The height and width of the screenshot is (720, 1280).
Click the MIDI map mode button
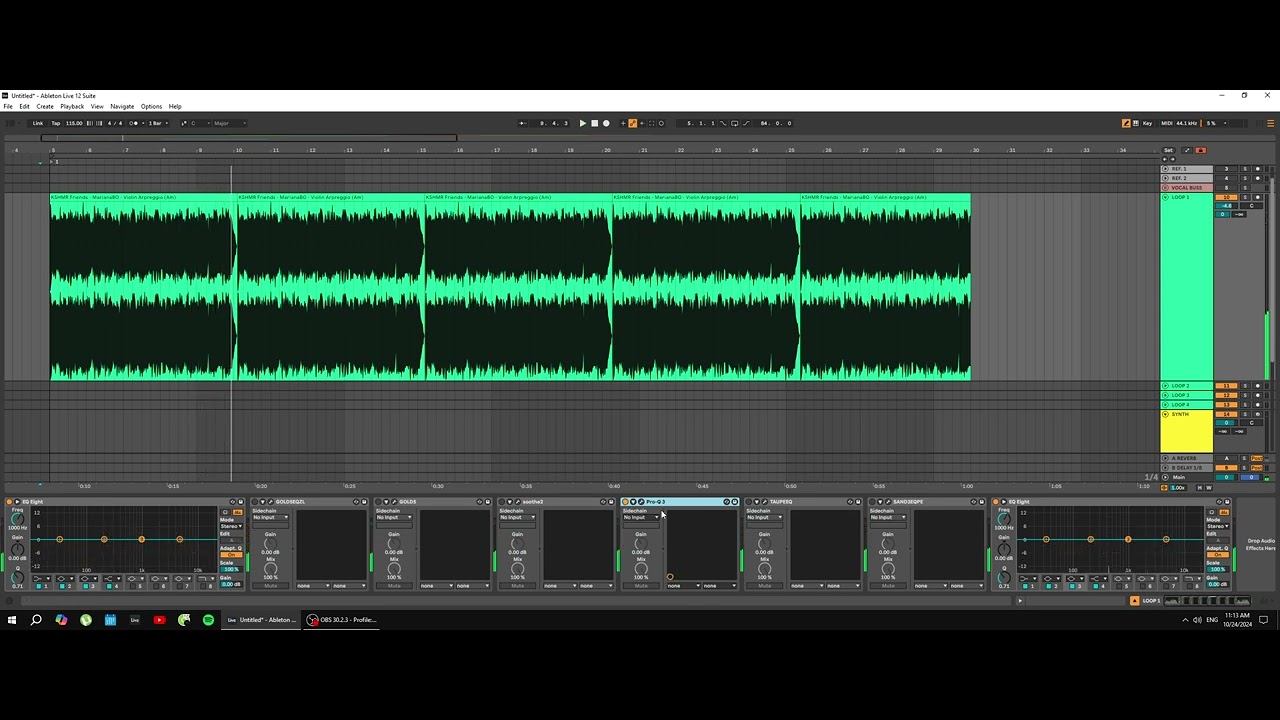tap(1166, 123)
